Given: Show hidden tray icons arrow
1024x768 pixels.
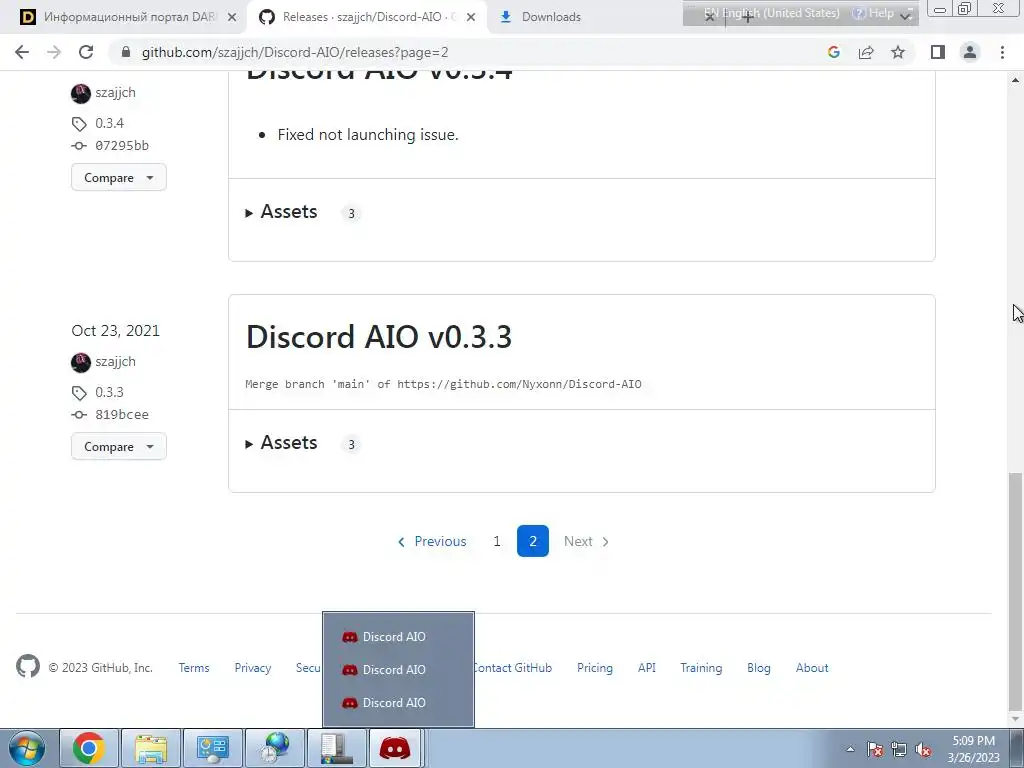Looking at the screenshot, I should (x=850, y=749).
